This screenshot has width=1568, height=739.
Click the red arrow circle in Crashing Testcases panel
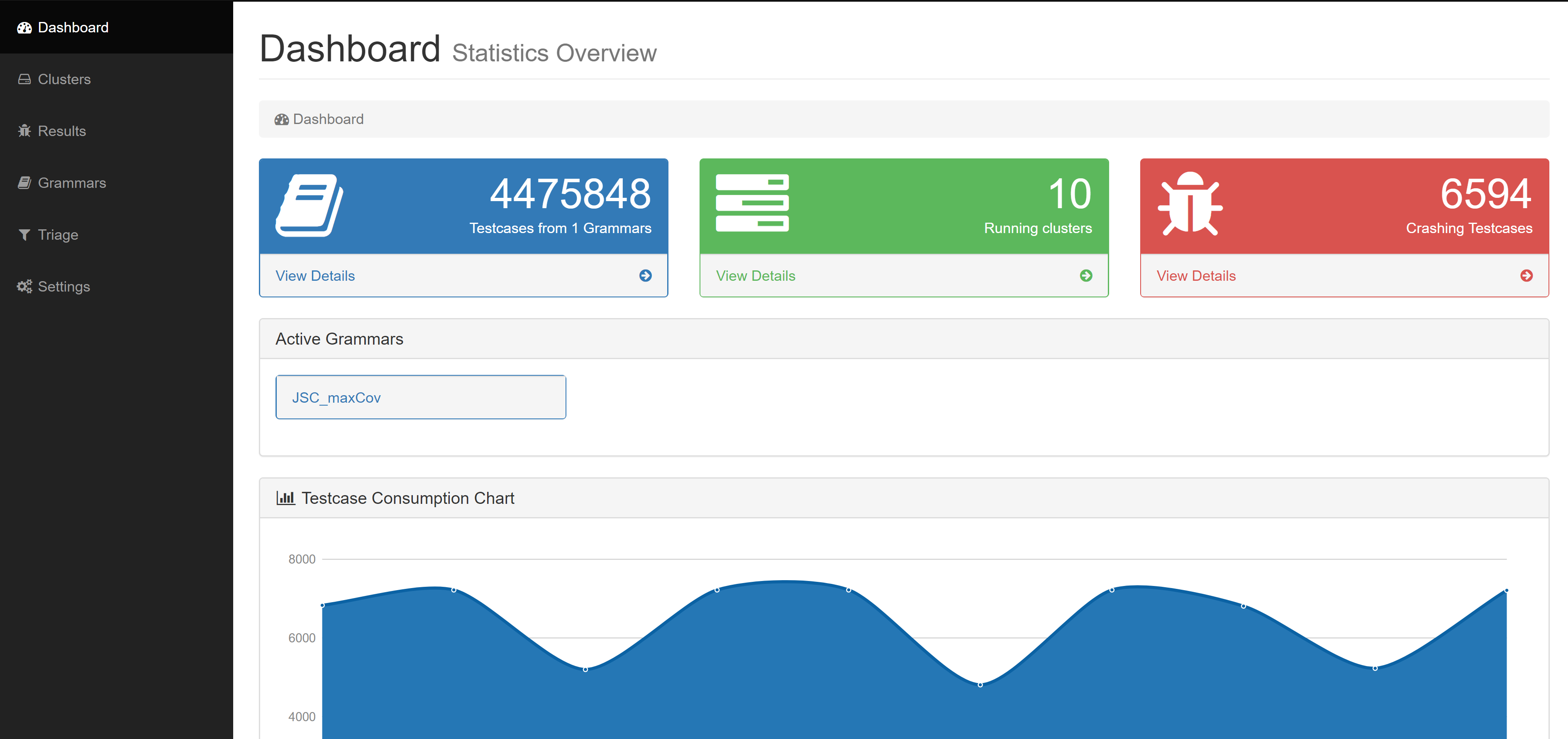coord(1527,275)
